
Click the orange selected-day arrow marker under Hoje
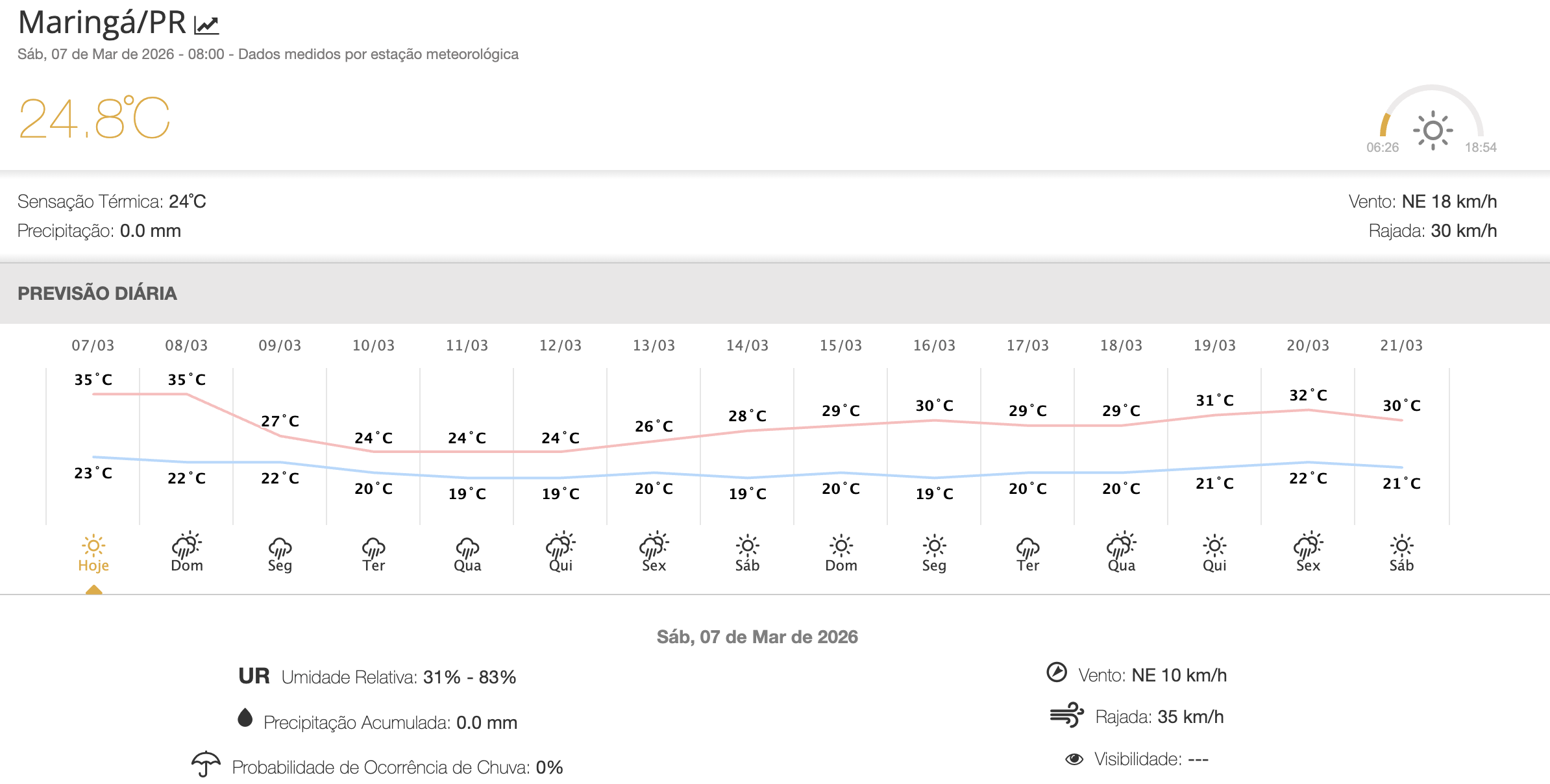click(93, 589)
